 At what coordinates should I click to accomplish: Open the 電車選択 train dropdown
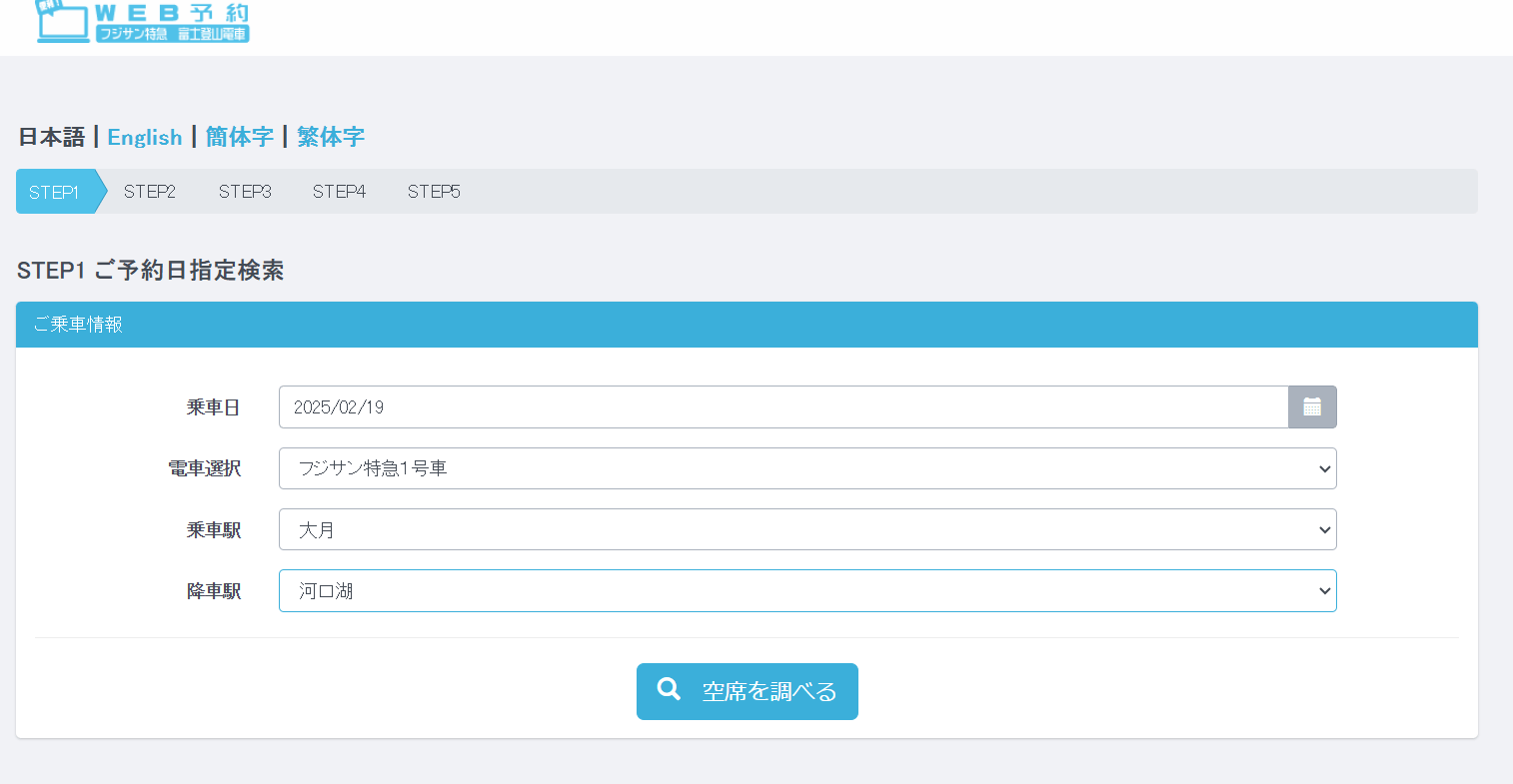[806, 468]
